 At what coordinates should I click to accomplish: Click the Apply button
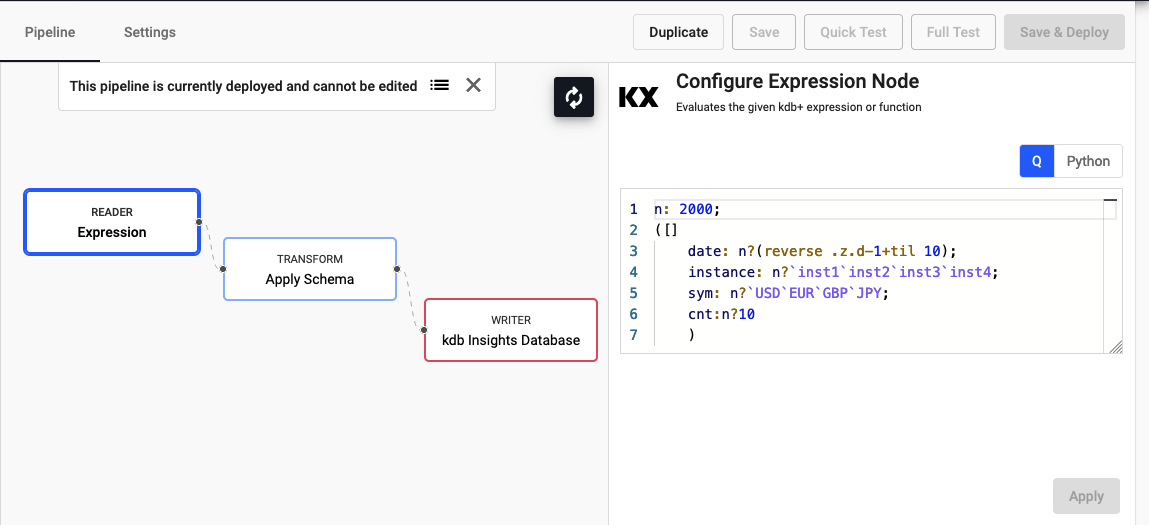click(x=1086, y=496)
